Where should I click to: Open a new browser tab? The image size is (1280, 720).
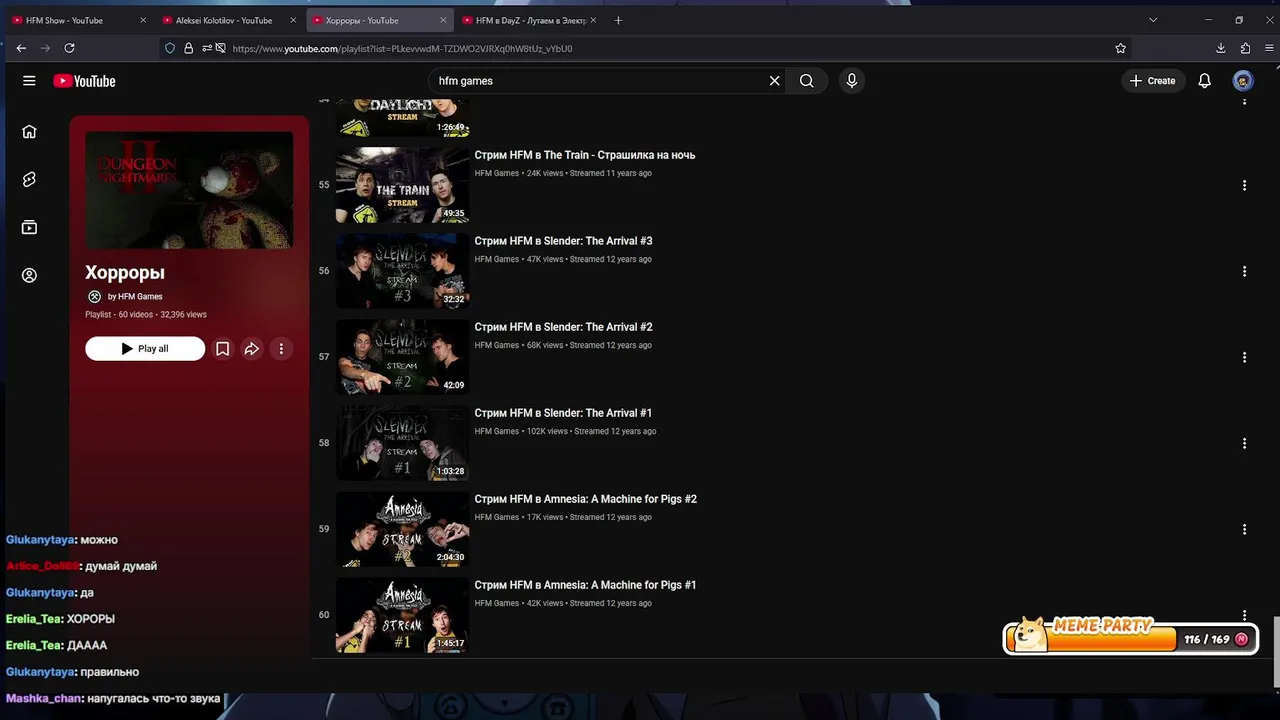(x=618, y=20)
